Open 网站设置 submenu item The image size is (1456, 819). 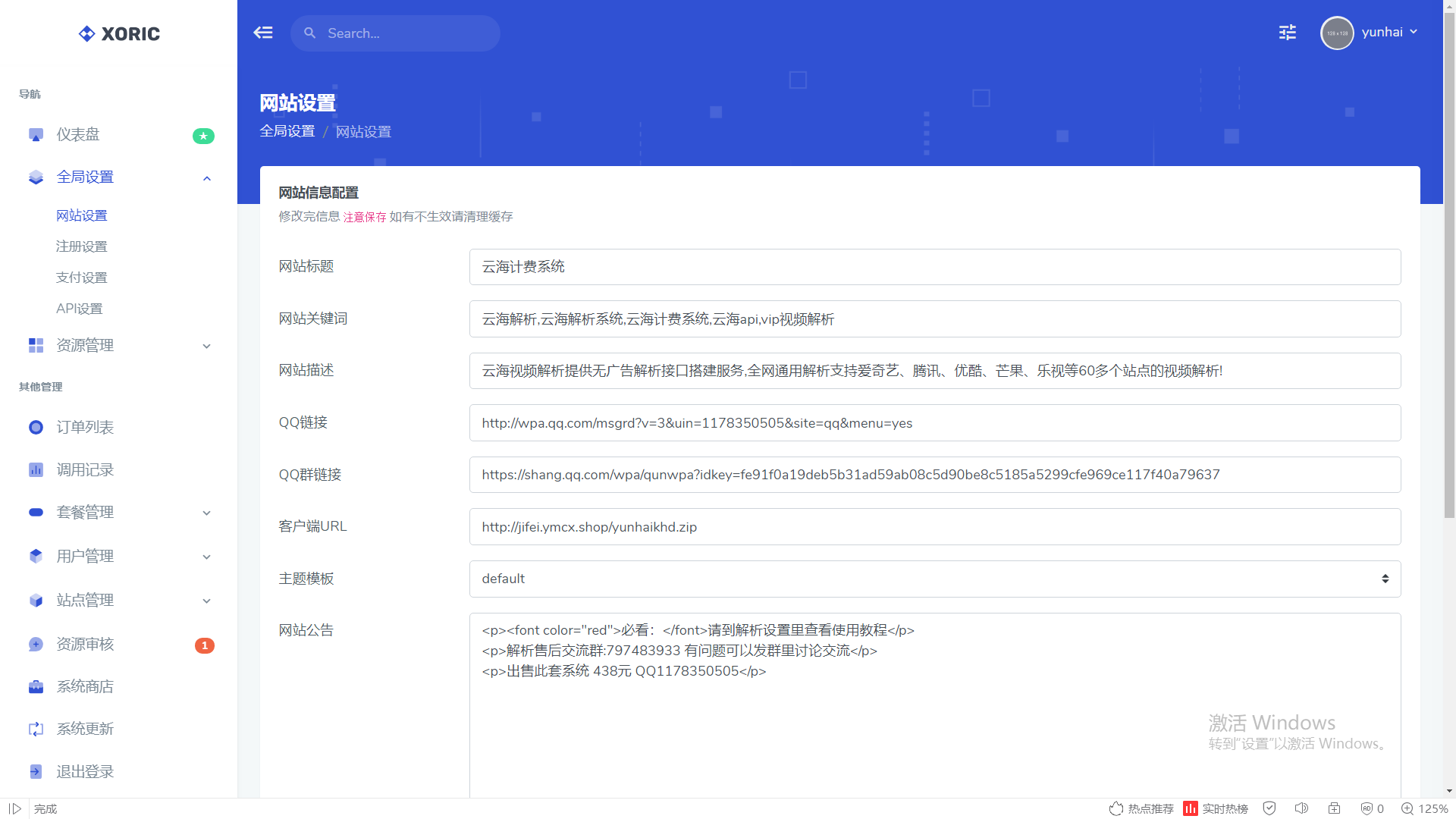[x=82, y=215]
